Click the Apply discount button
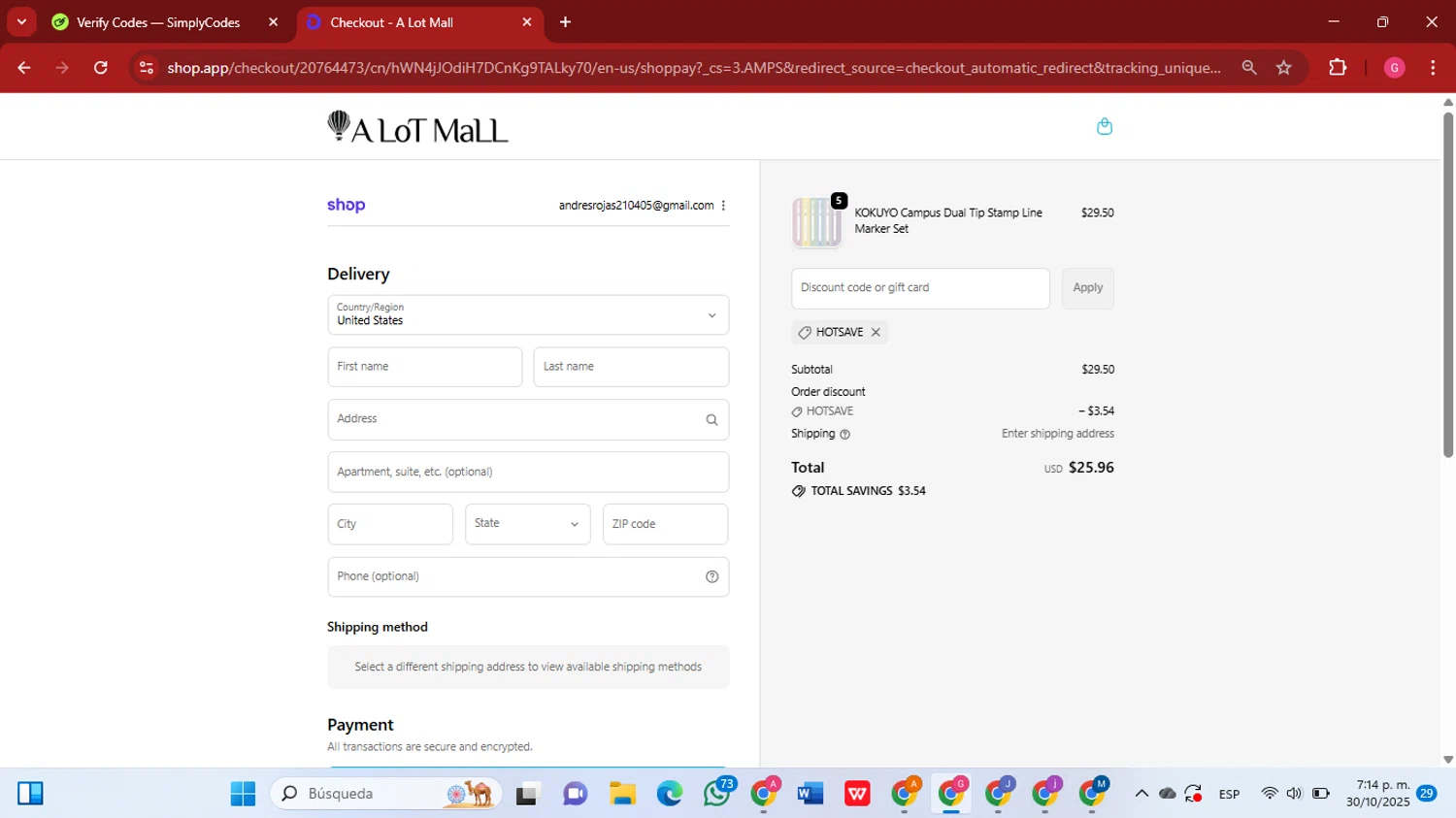The height and width of the screenshot is (818, 1456). tap(1087, 288)
